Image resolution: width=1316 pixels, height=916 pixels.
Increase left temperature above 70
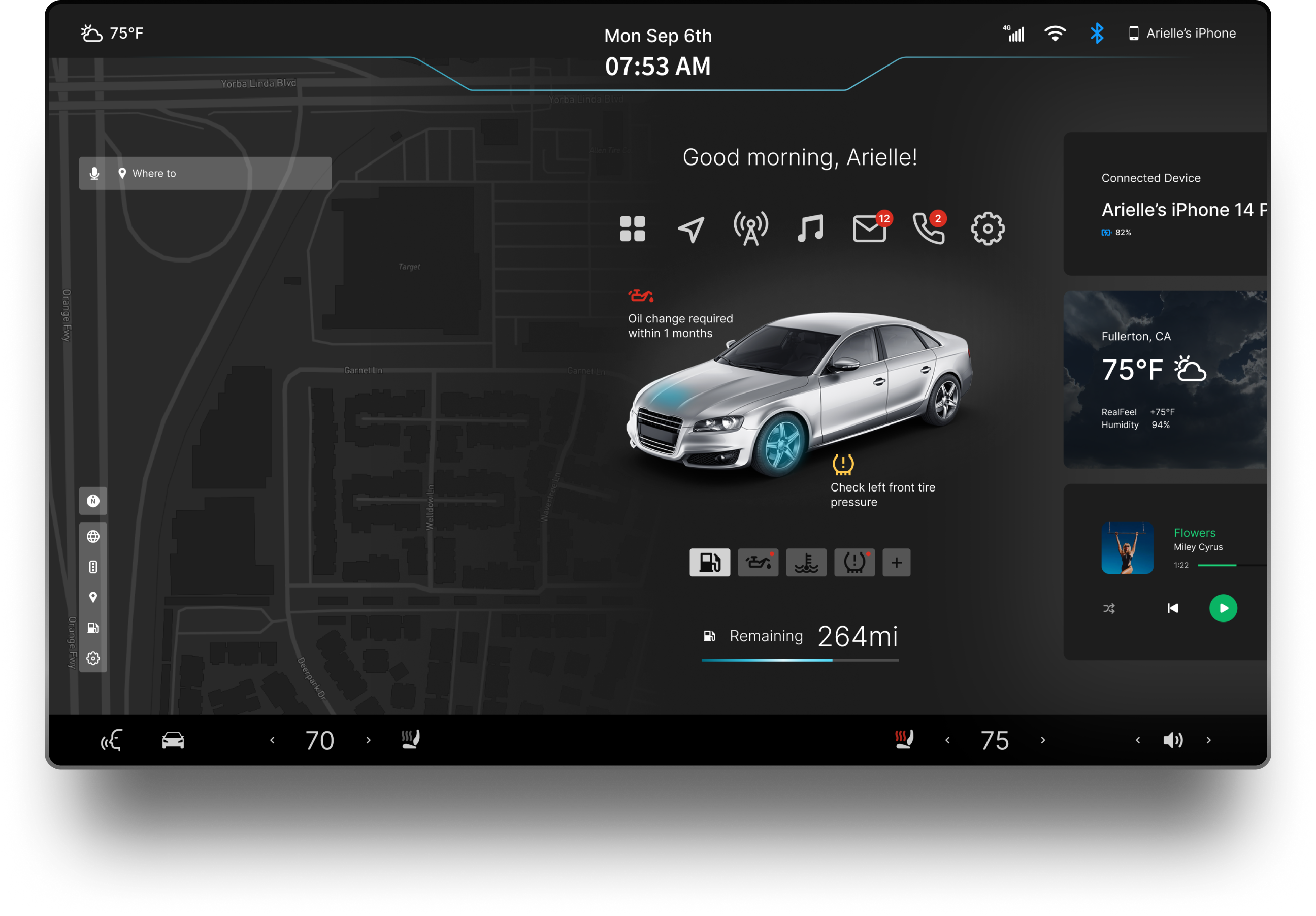coord(369,740)
